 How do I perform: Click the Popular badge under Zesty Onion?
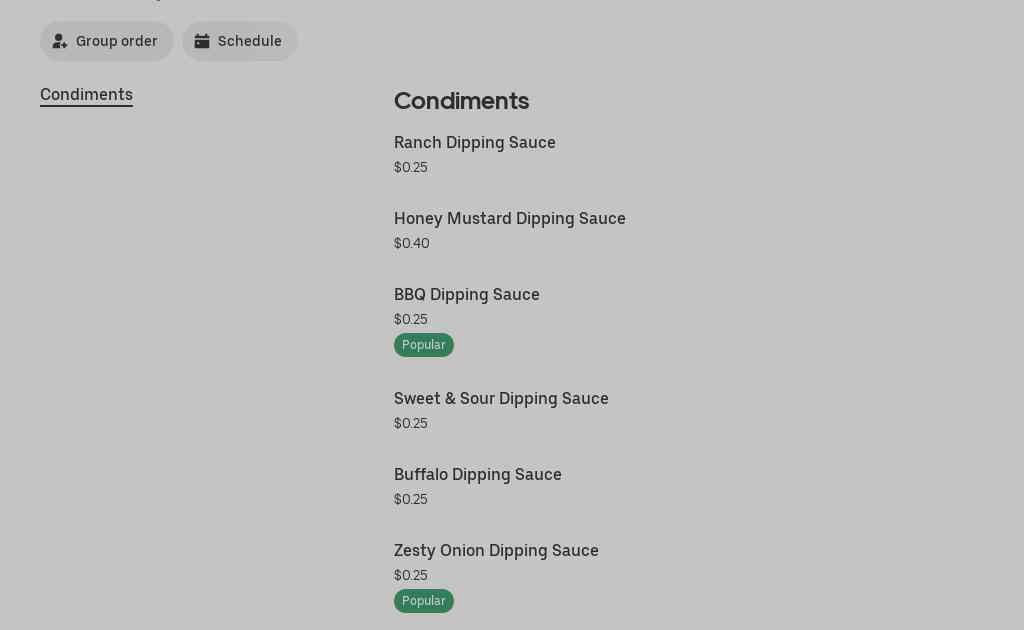424,601
